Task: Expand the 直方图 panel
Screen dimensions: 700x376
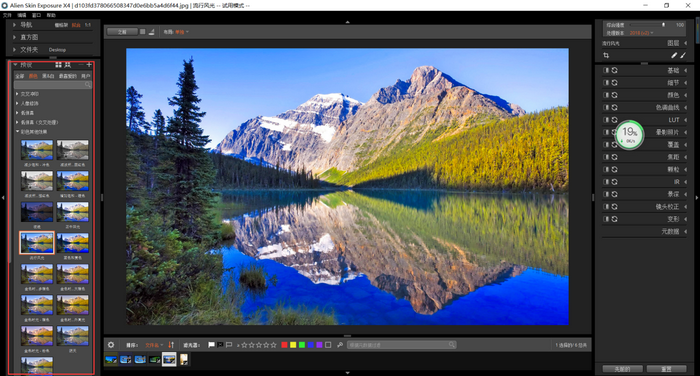Action: coord(29,37)
